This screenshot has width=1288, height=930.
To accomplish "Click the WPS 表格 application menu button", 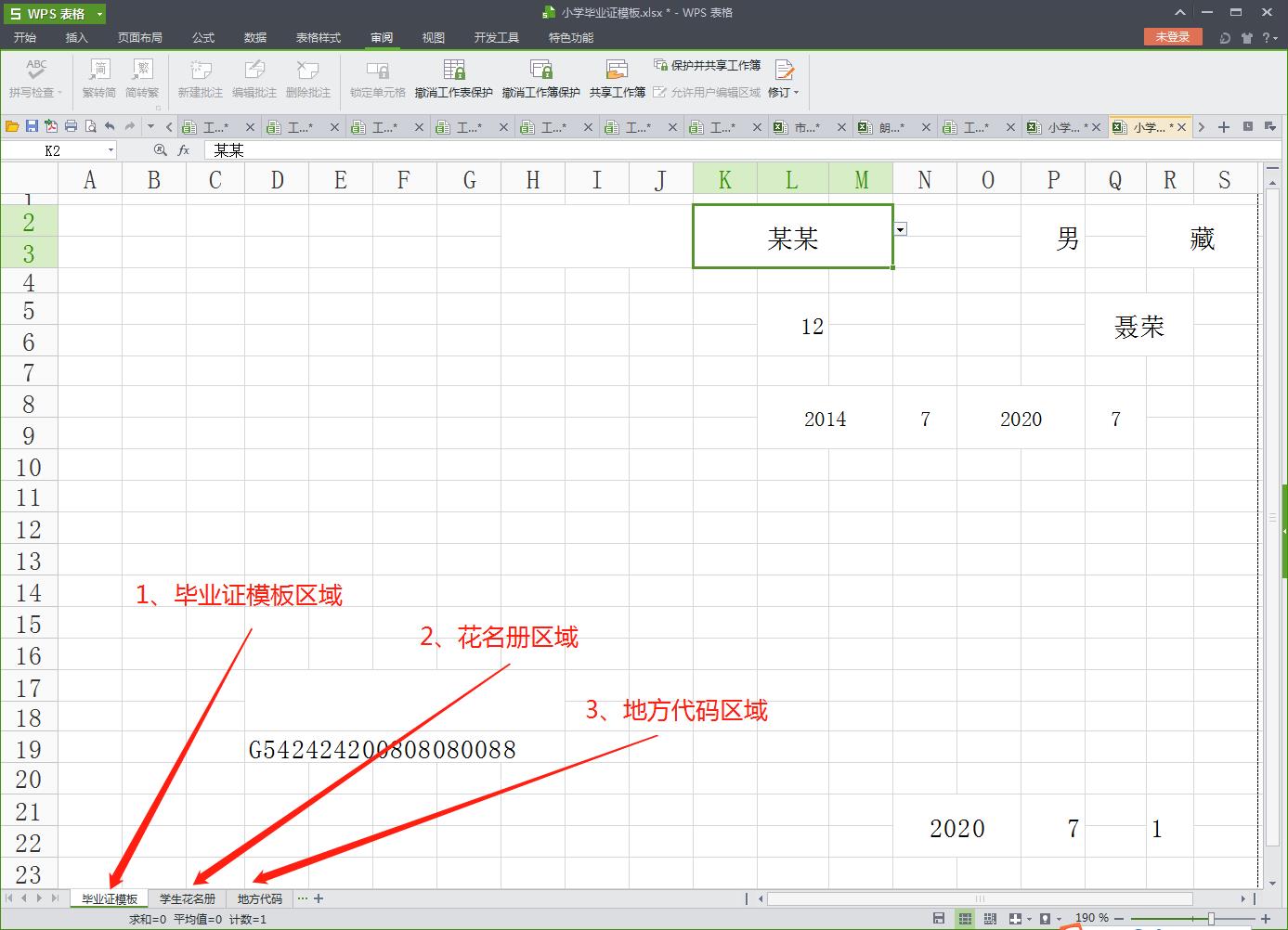I will [54, 14].
